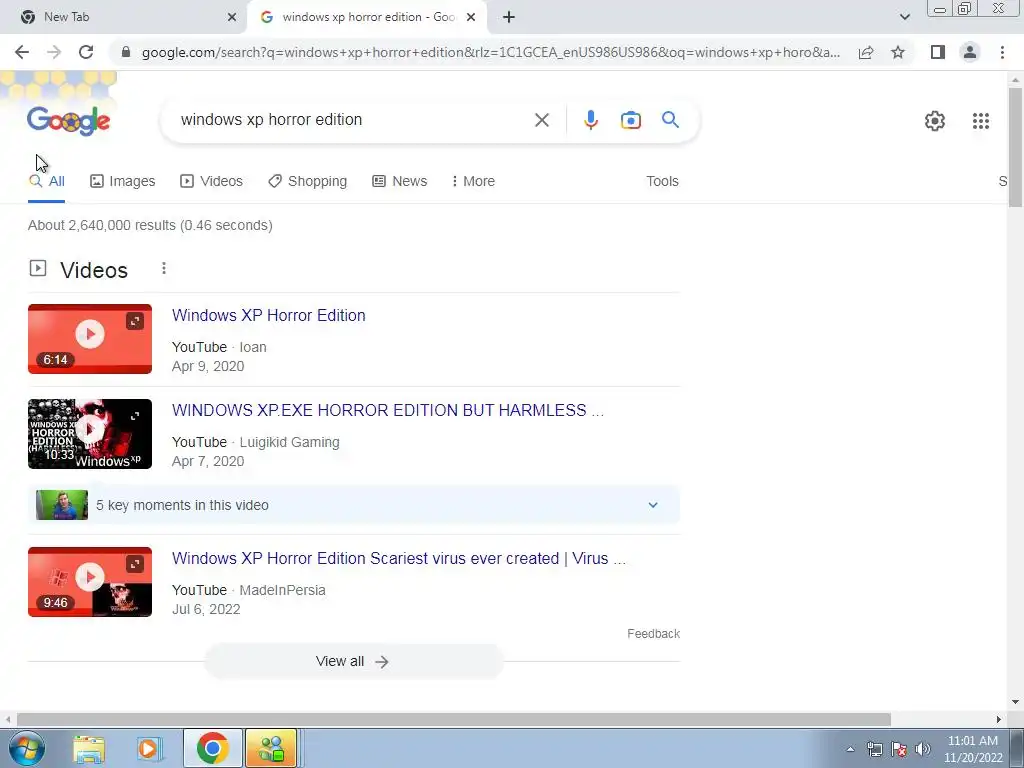Expand preview on 9:46 video thumbnail

135,564
